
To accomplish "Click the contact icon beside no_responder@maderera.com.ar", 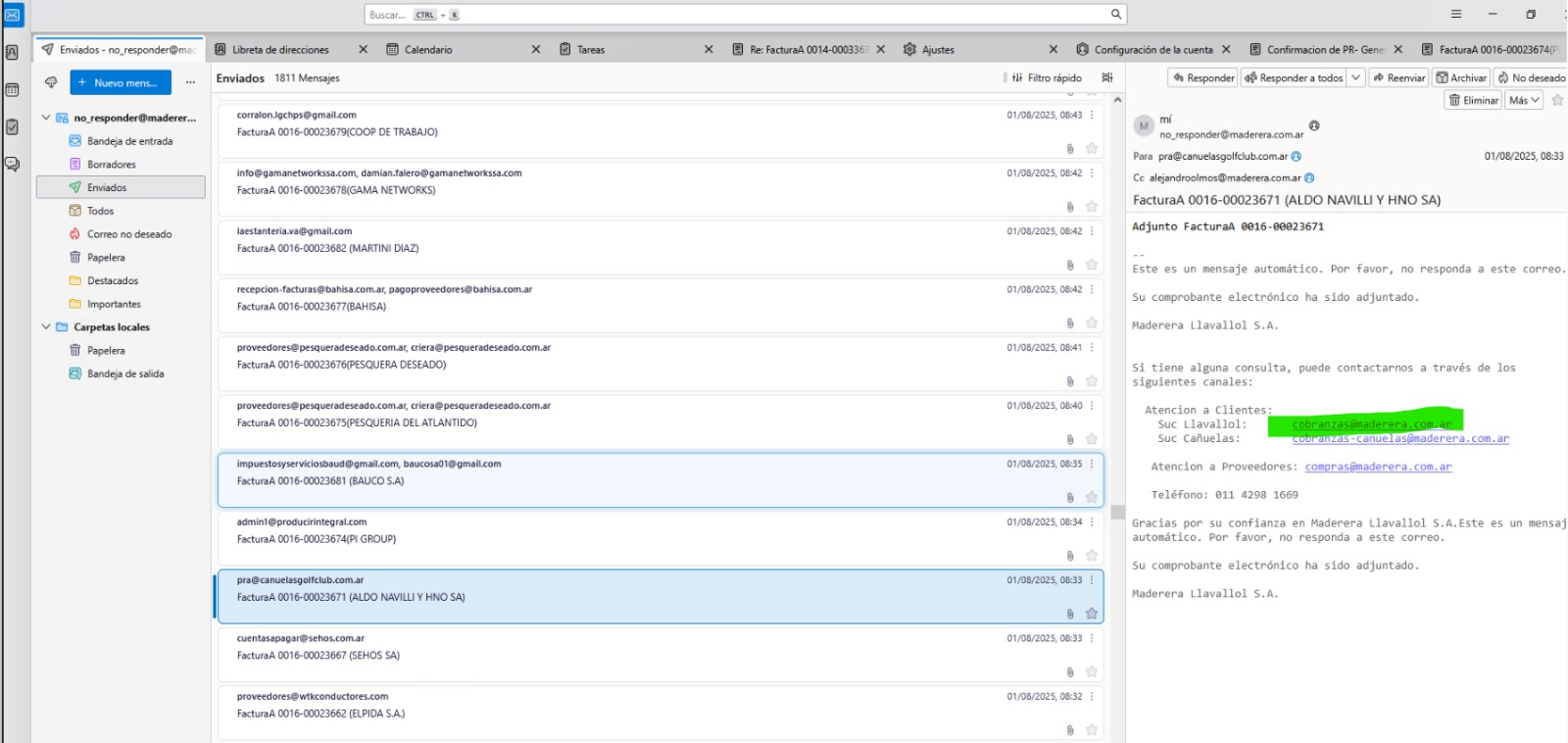I will pos(1314,125).
